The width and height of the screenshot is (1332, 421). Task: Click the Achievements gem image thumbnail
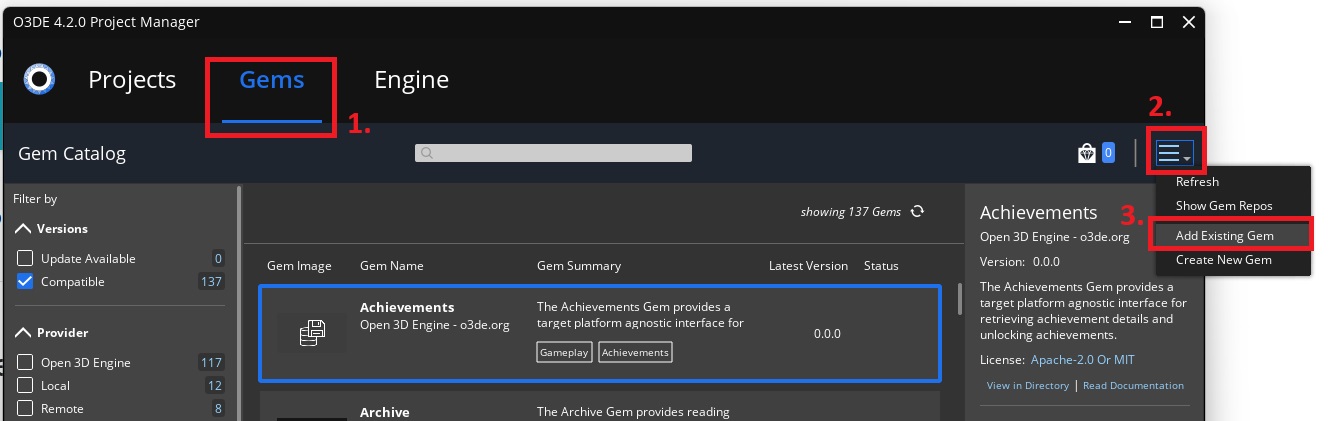point(312,333)
